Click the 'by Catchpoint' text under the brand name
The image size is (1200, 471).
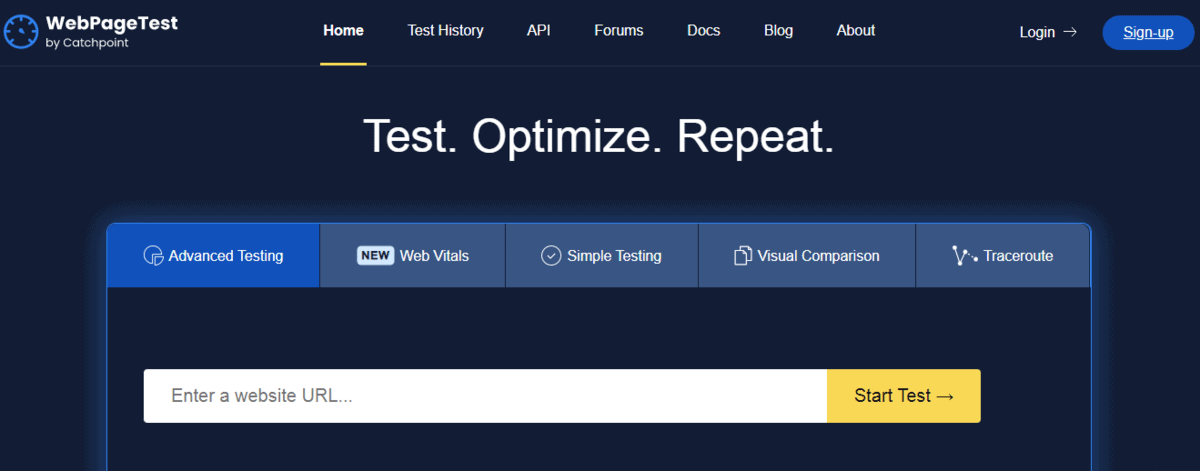[x=87, y=43]
